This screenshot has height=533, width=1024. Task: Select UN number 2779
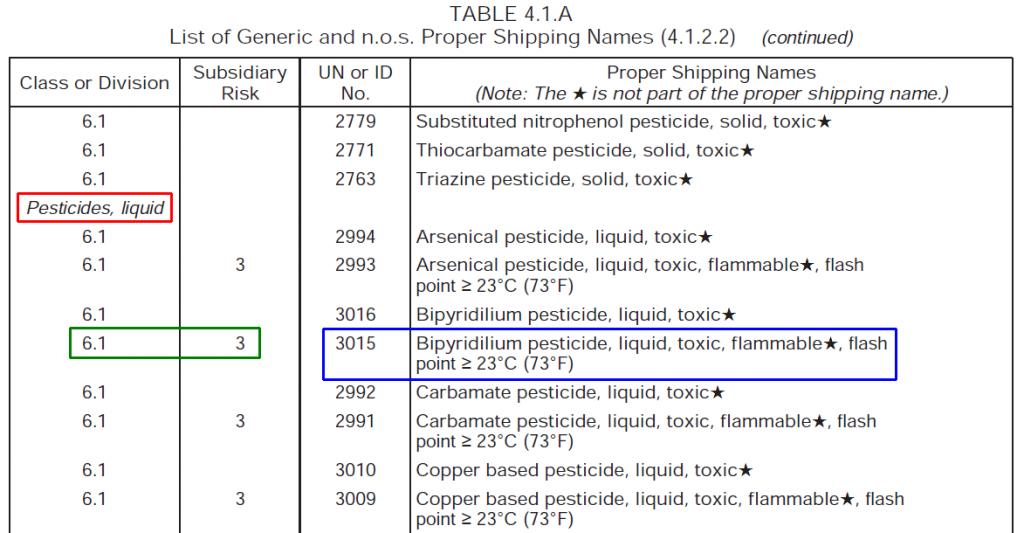pos(355,122)
